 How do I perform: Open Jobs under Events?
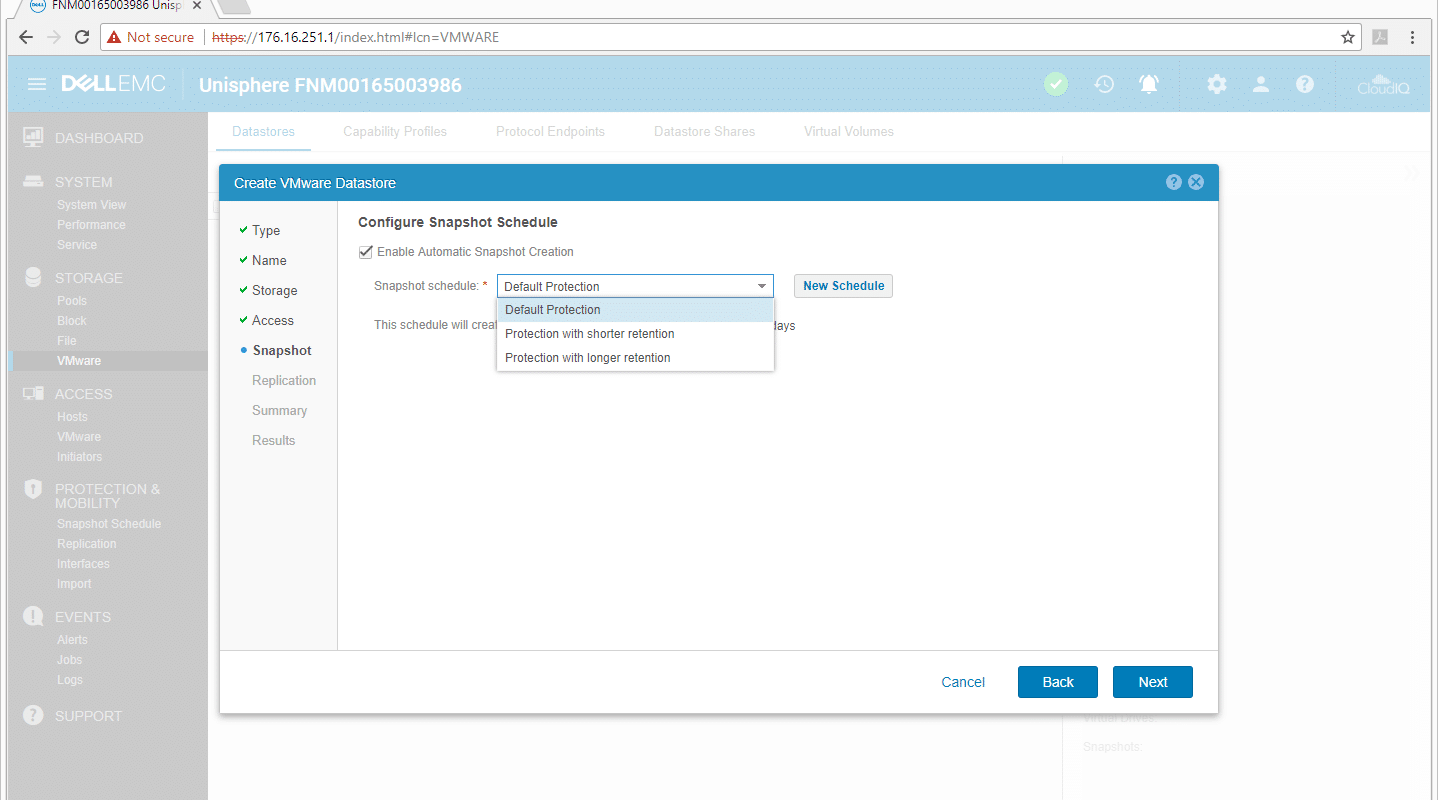(70, 660)
